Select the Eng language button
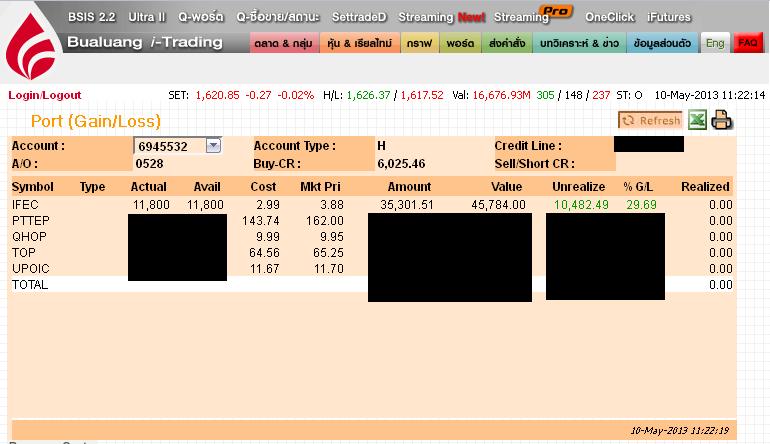Image resolution: width=770 pixels, height=444 pixels. [714, 44]
